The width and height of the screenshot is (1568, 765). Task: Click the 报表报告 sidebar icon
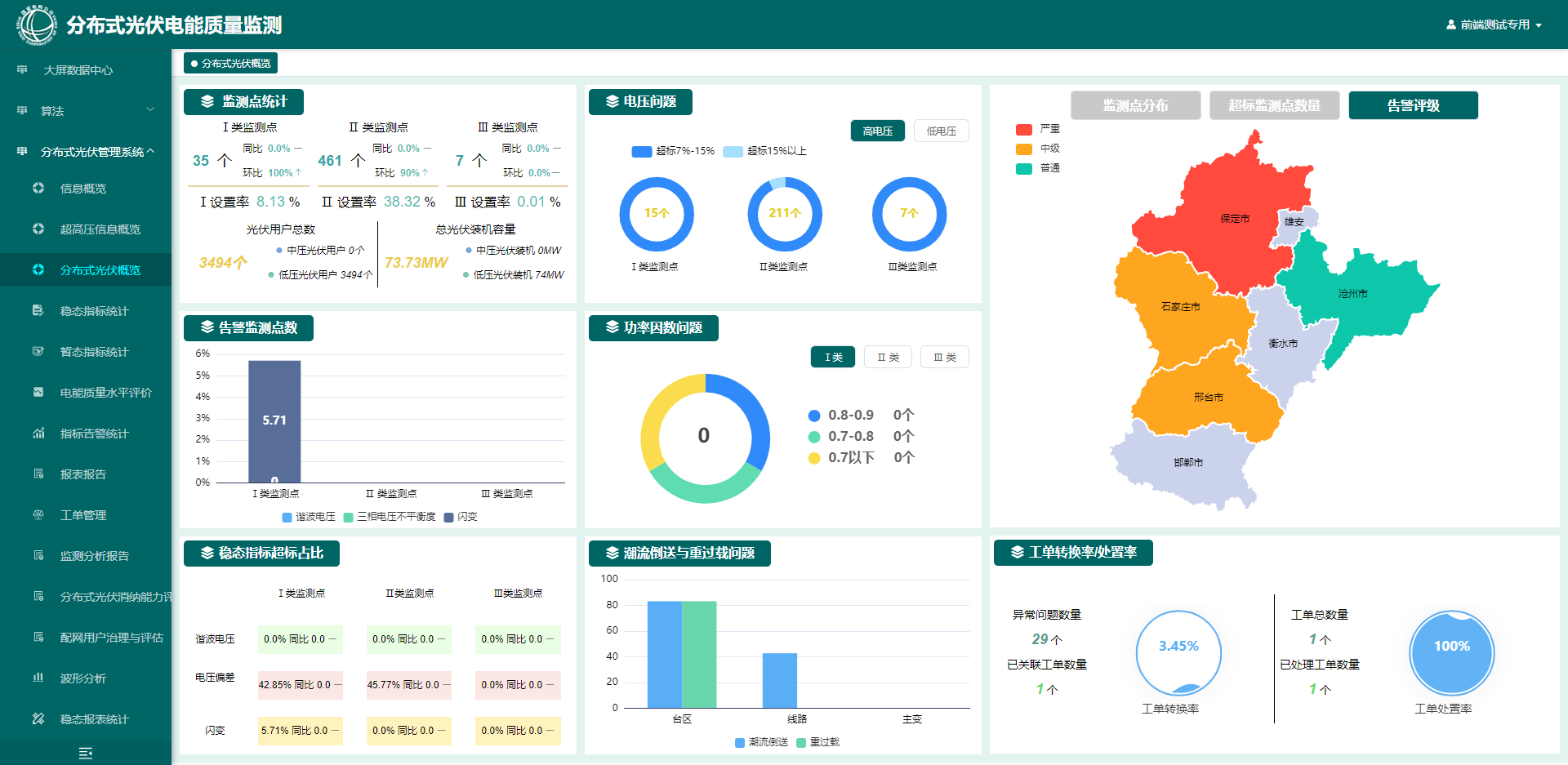tap(38, 474)
